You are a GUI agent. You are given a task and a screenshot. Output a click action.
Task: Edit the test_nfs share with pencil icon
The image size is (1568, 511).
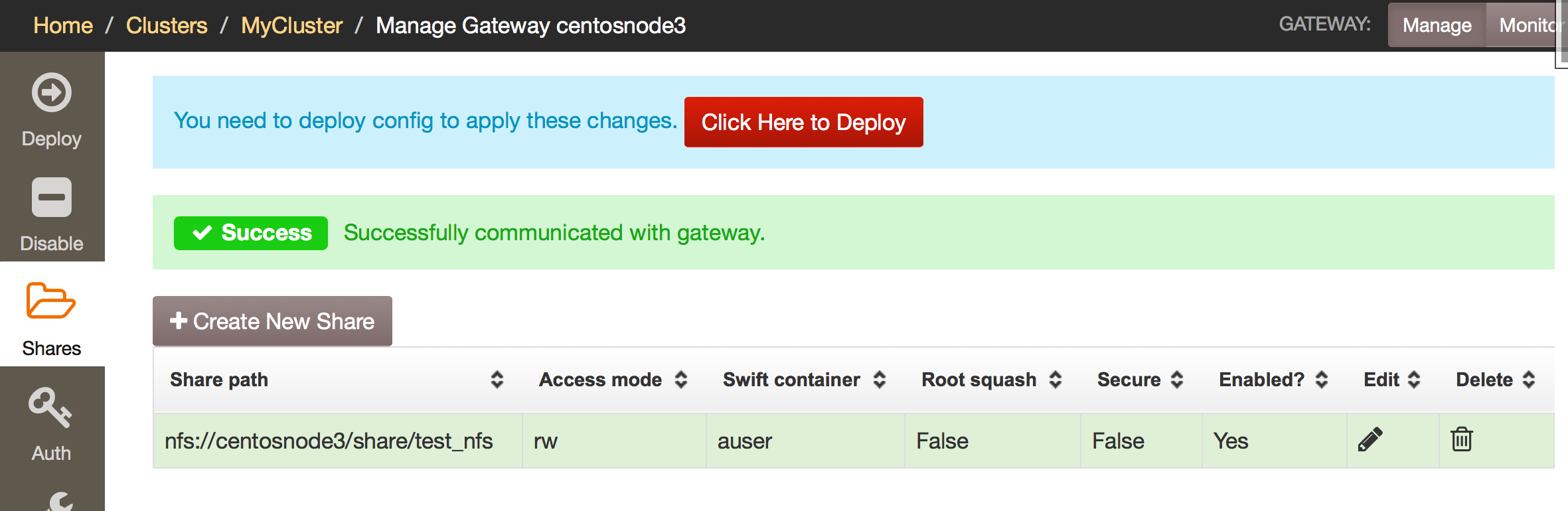tap(1370, 439)
